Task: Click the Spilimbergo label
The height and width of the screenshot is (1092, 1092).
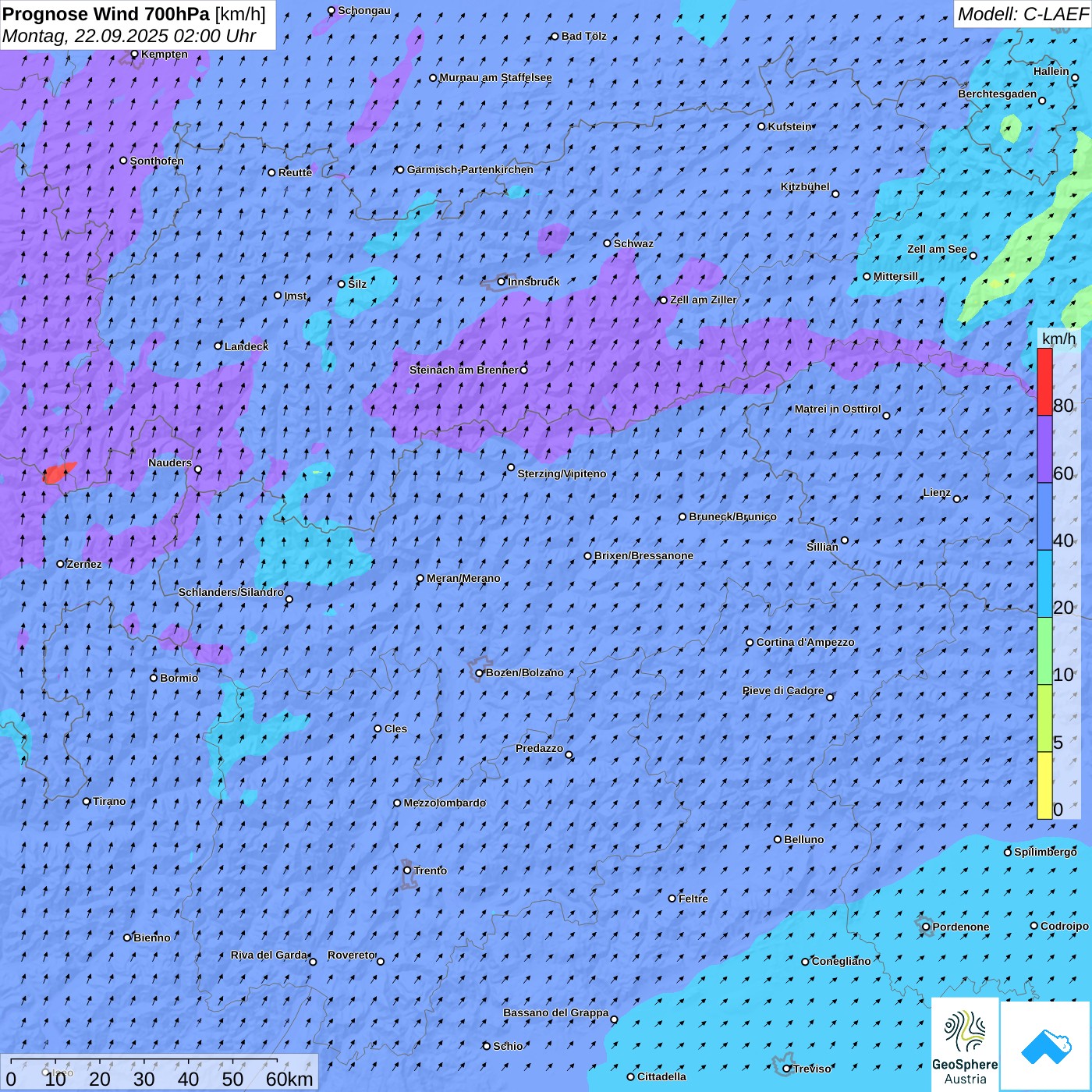Action: (x=1045, y=852)
